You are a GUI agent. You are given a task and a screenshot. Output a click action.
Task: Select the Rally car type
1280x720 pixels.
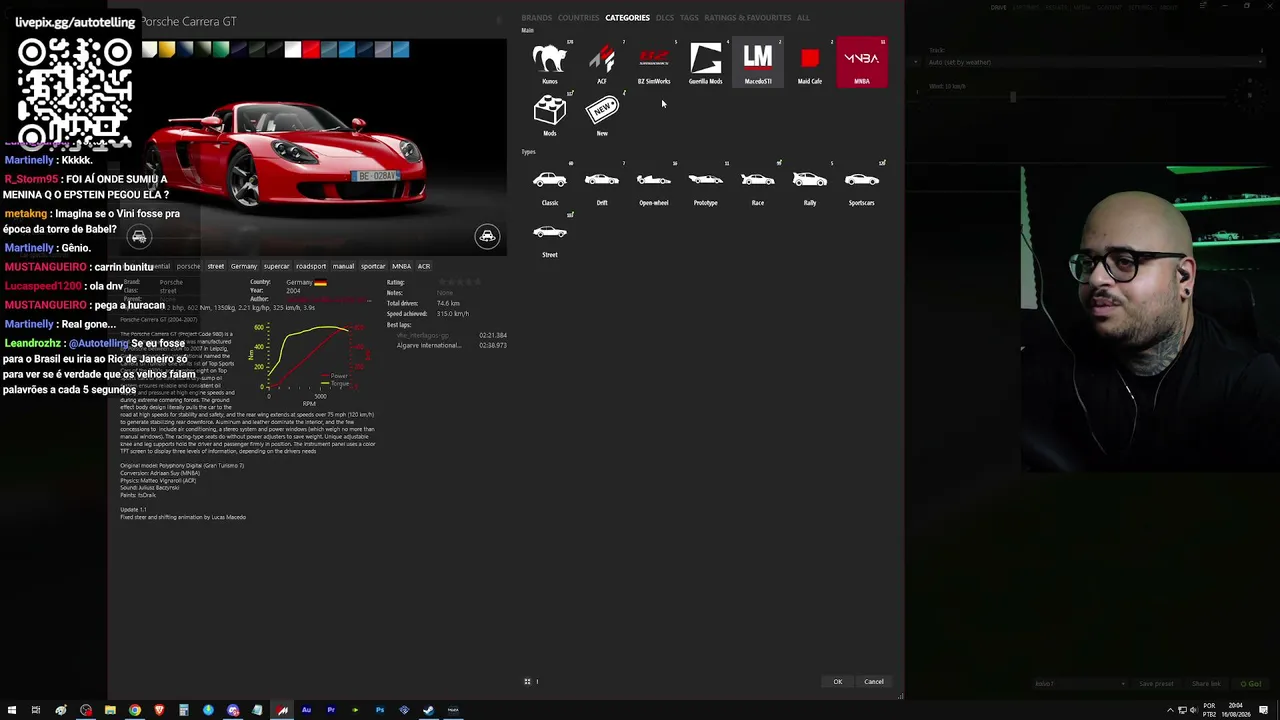(810, 185)
